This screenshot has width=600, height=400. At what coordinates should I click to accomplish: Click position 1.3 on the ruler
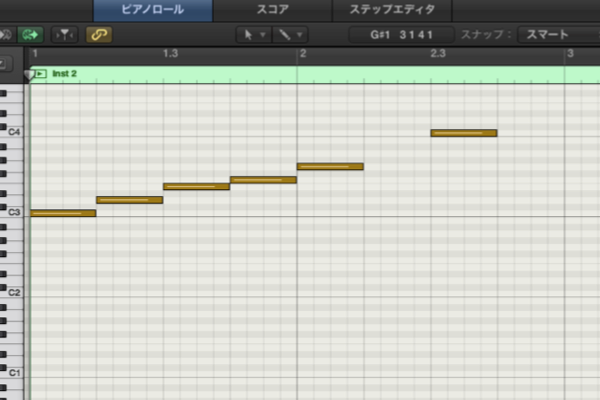170,54
